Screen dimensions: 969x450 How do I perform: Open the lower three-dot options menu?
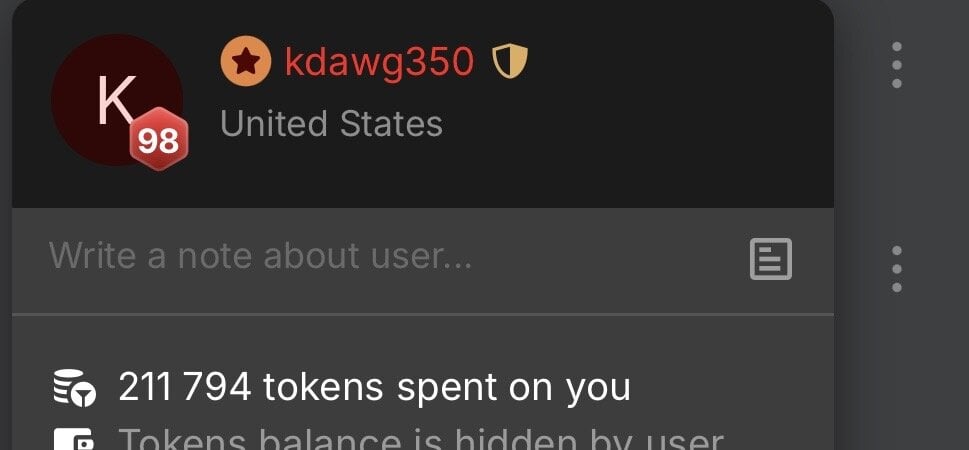(x=897, y=269)
